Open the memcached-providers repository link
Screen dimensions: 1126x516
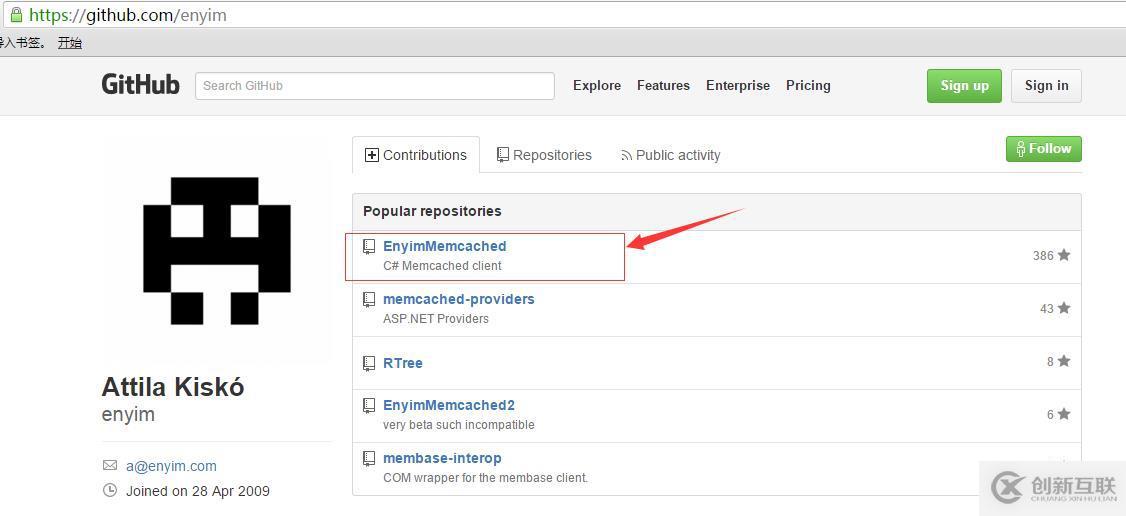459,299
